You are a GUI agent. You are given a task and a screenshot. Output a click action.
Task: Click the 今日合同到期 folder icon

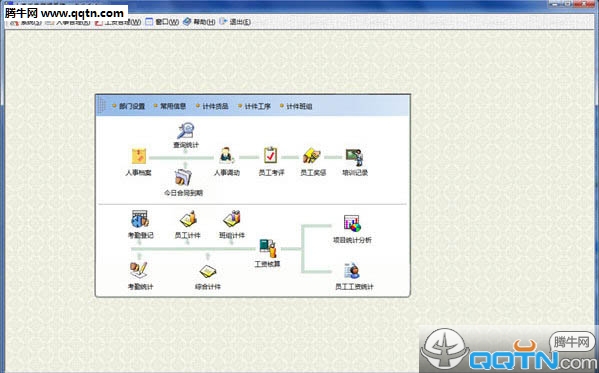[x=183, y=177]
